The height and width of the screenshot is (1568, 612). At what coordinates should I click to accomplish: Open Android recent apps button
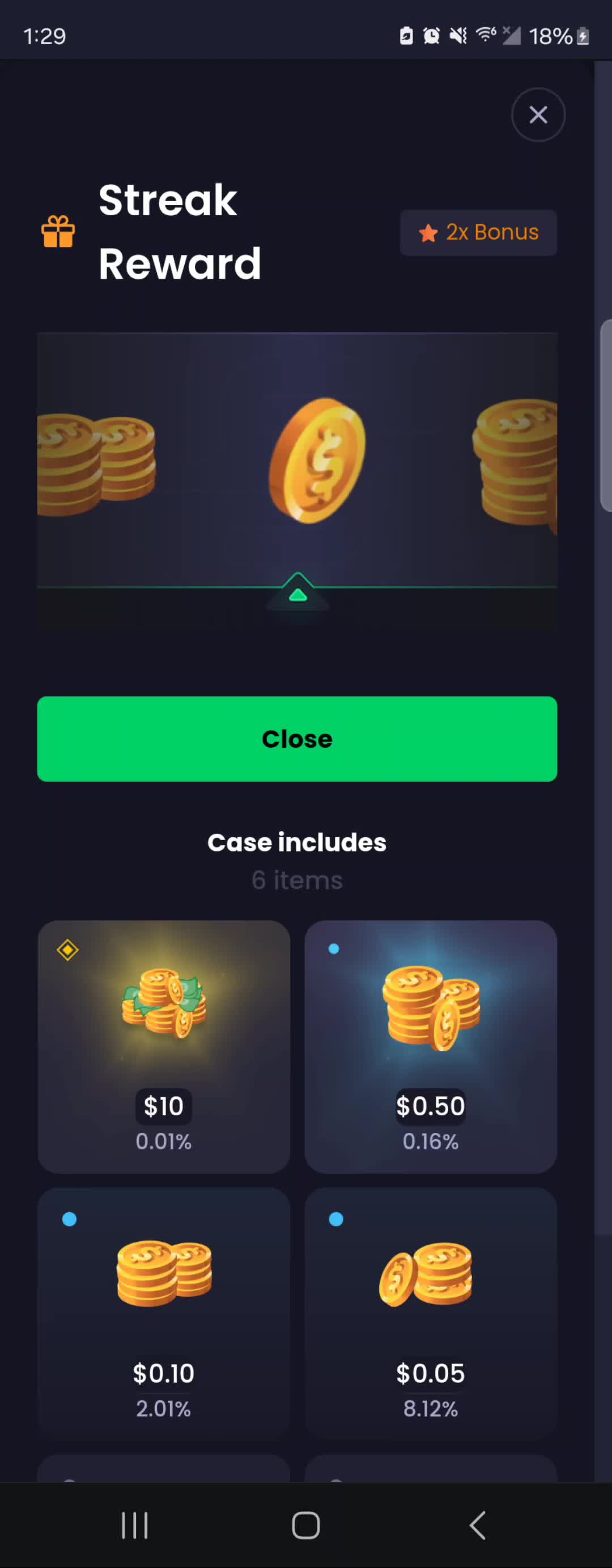pos(134,1526)
